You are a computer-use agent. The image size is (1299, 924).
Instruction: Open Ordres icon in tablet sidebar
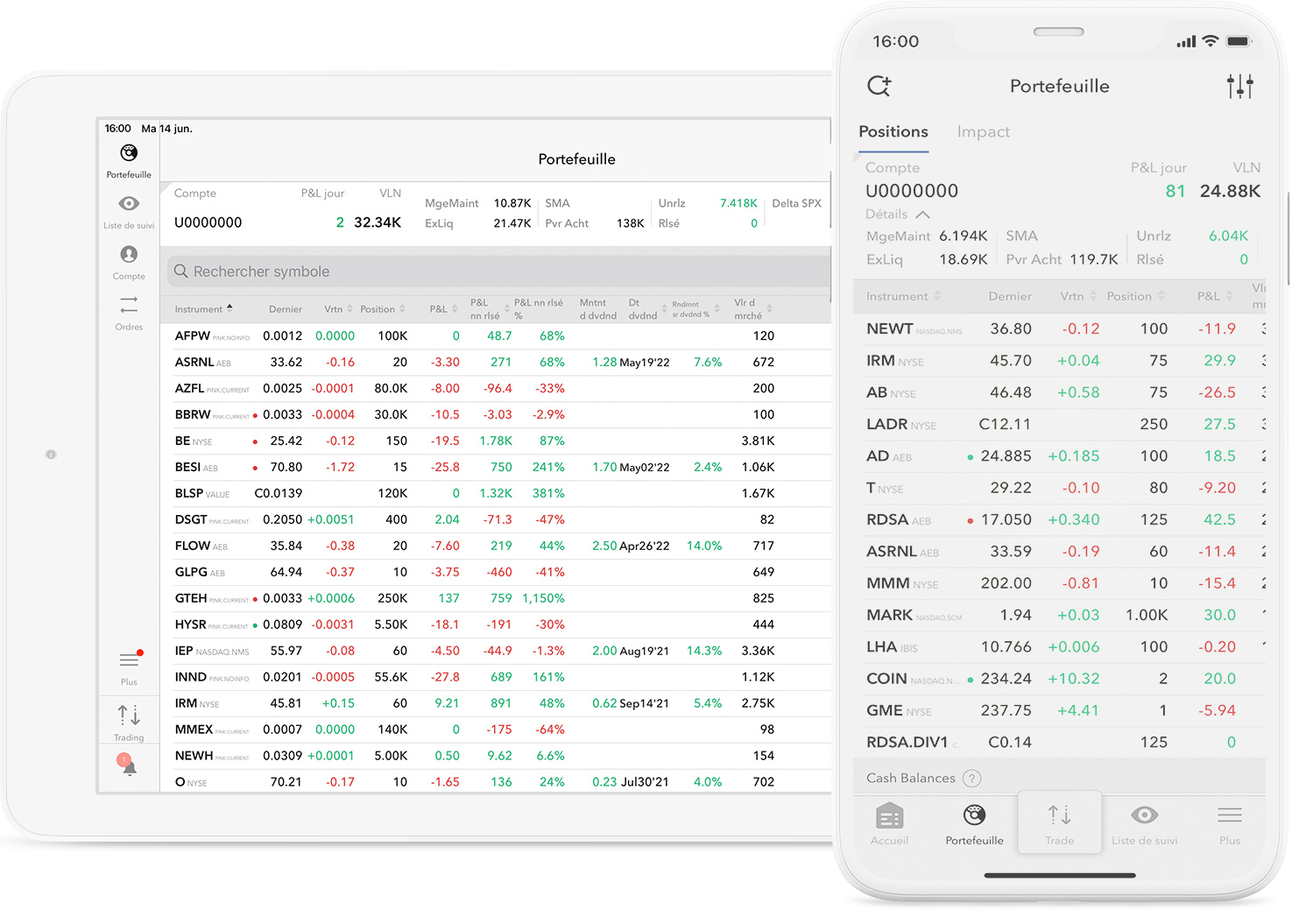pyautogui.click(x=129, y=305)
